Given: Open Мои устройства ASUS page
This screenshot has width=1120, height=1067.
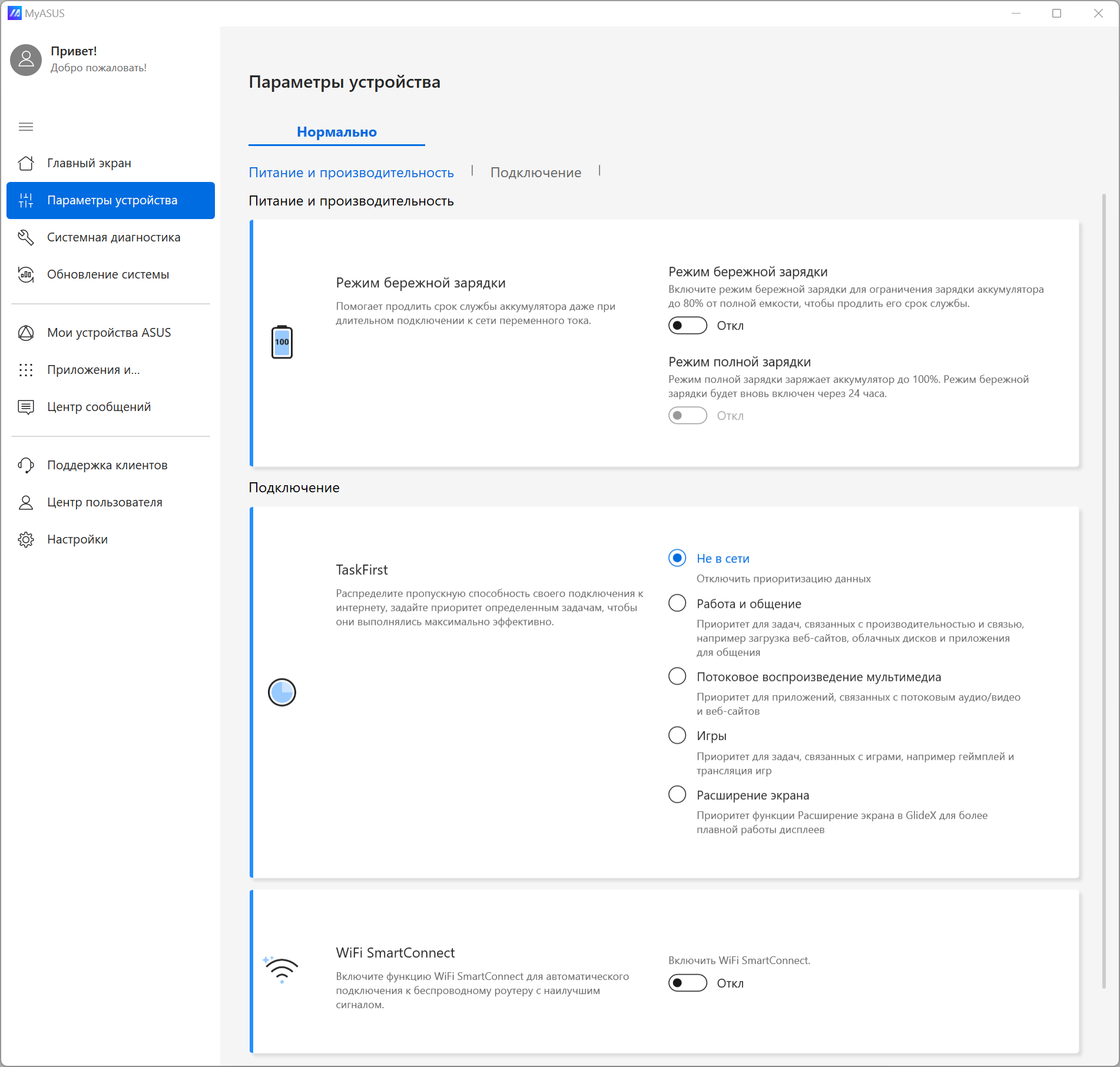Looking at the screenshot, I should coord(111,333).
